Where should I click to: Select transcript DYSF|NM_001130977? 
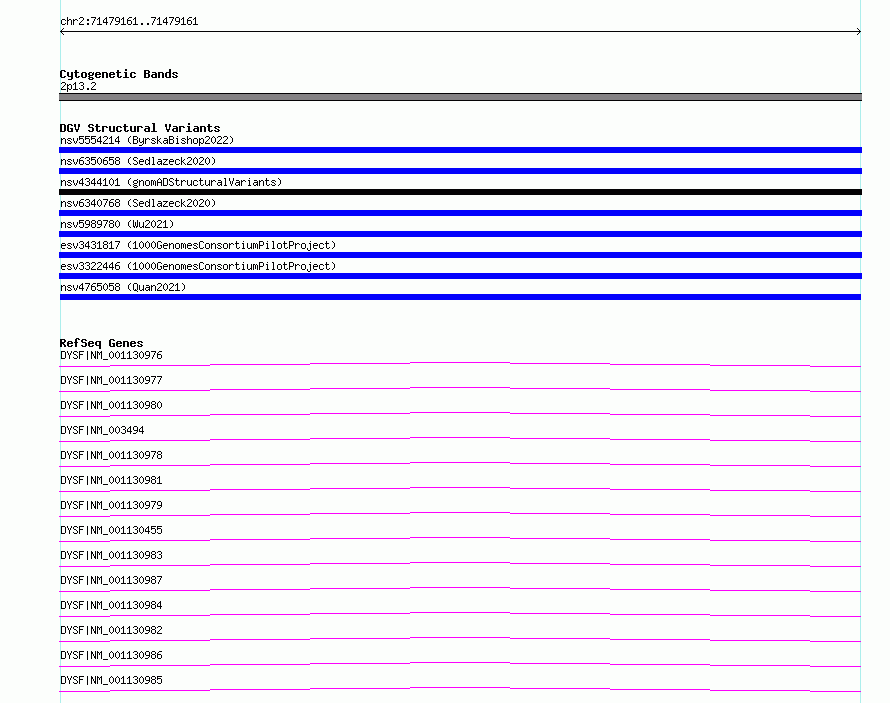click(111, 380)
